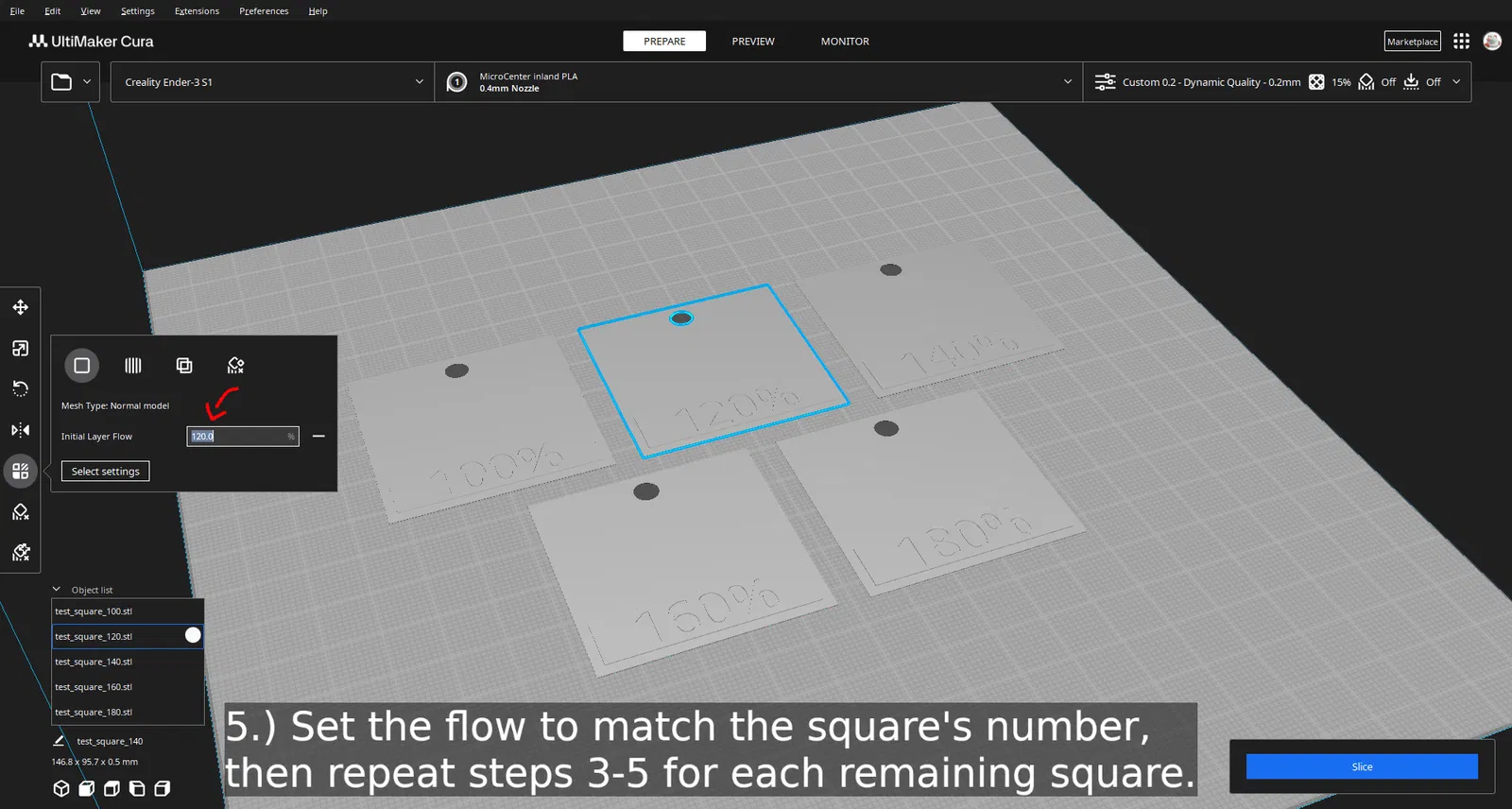The image size is (1512, 809).
Task: Switch to the right side view icon
Action: tap(163, 788)
